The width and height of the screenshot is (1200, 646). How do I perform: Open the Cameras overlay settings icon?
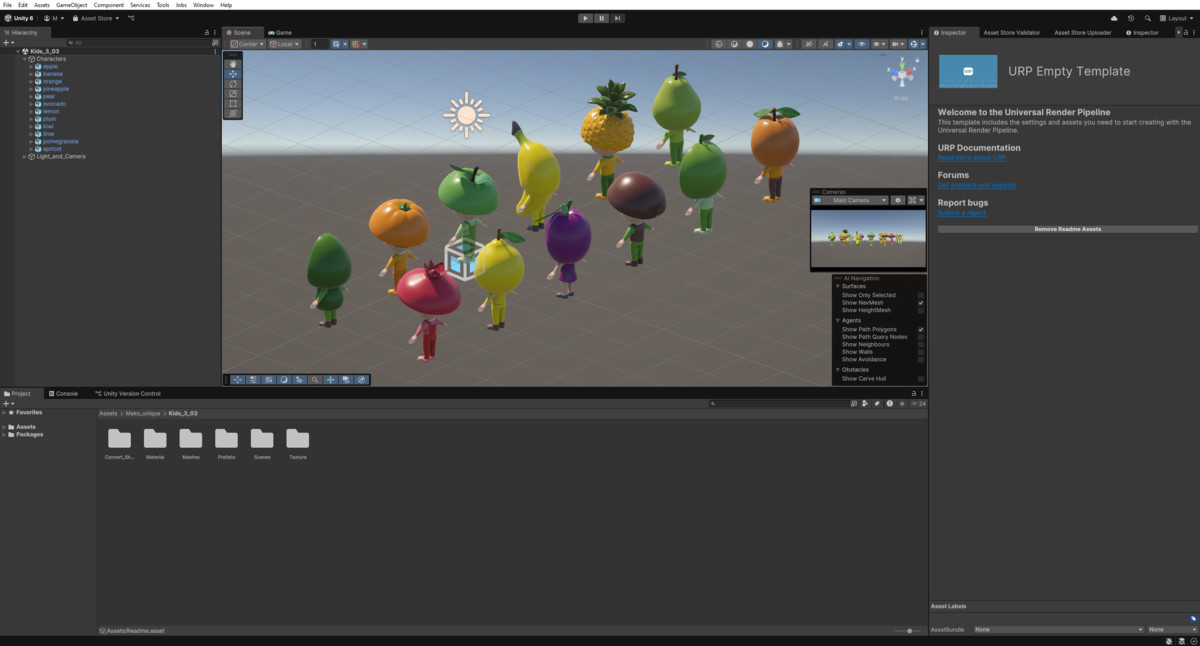[x=898, y=200]
